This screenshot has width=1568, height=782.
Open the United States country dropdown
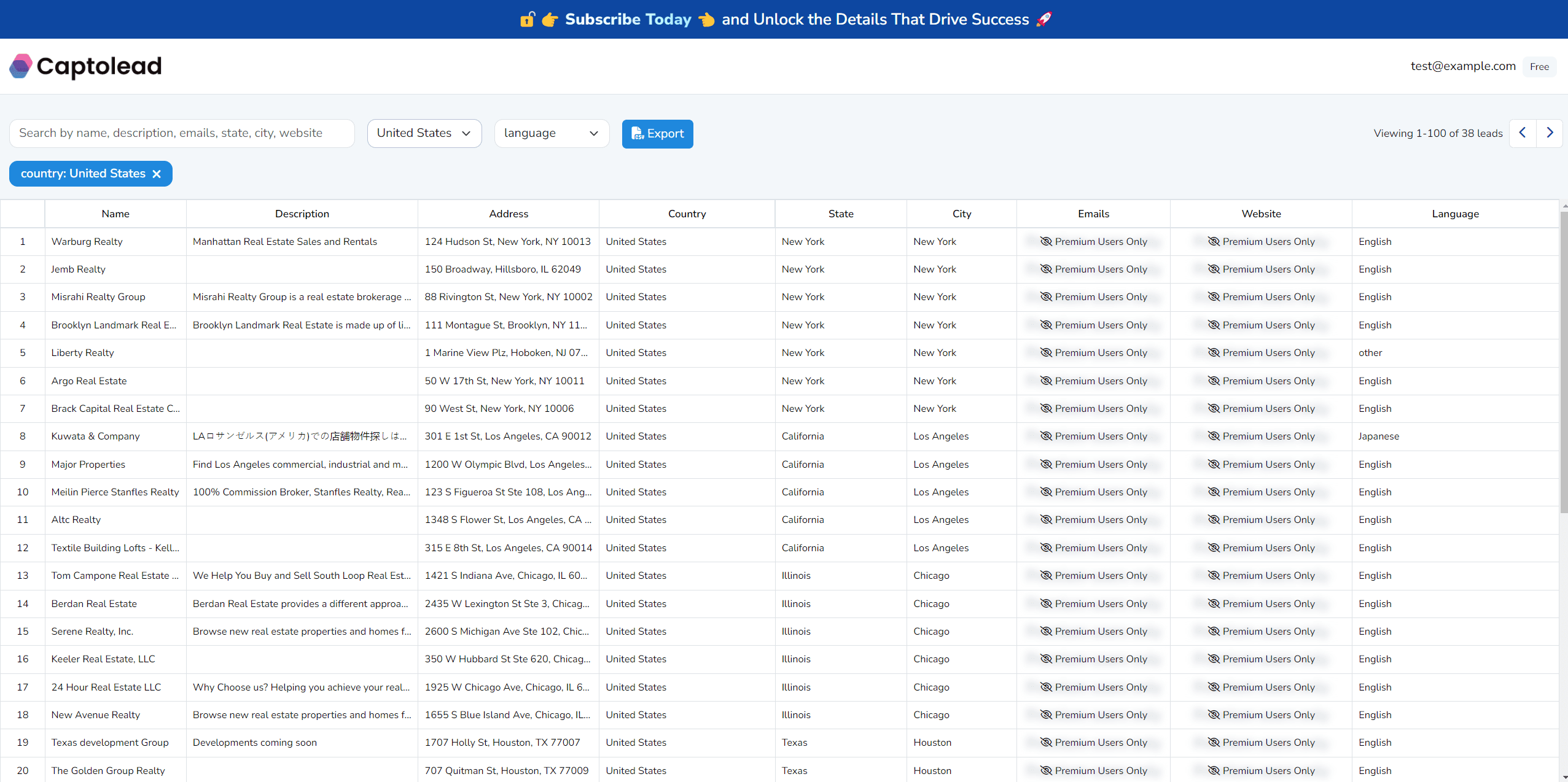(x=424, y=133)
